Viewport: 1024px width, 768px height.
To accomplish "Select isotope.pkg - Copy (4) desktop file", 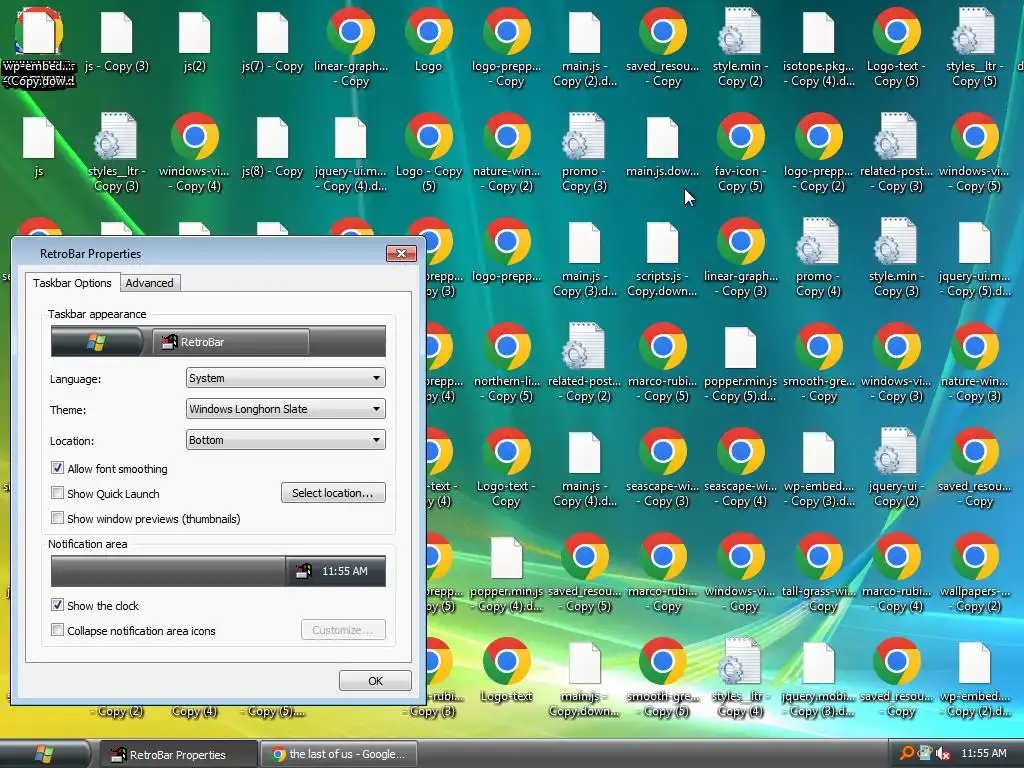I will click(x=818, y=47).
